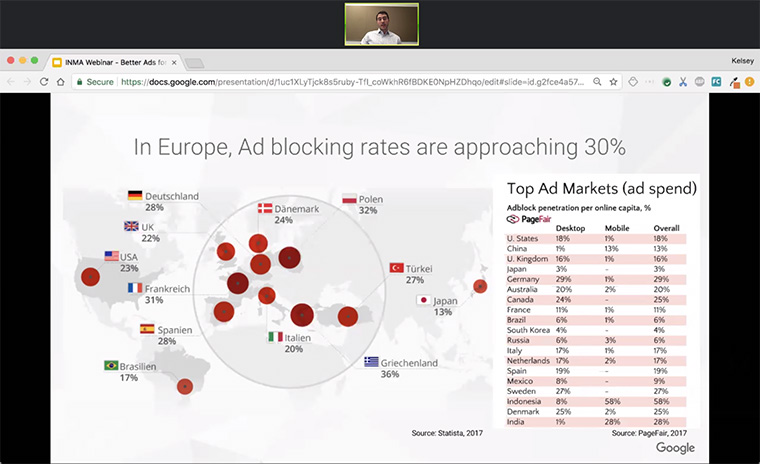Click the Danish flag beside Dänemark

pyautogui.click(x=265, y=208)
